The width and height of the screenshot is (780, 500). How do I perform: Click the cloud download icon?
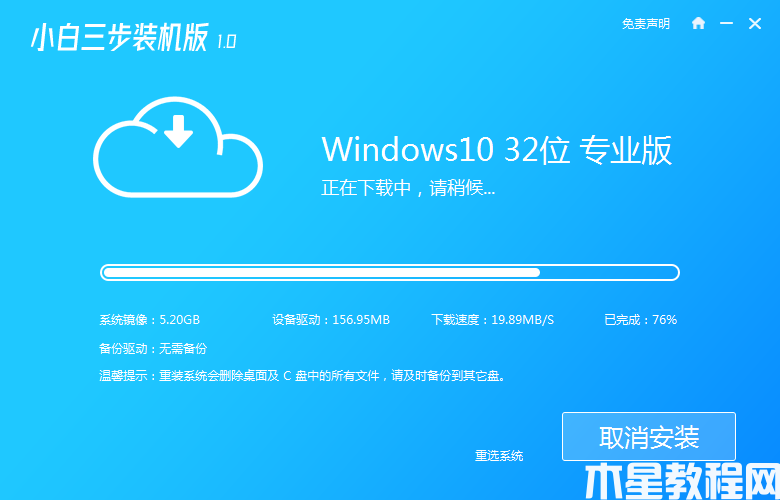click(178, 147)
